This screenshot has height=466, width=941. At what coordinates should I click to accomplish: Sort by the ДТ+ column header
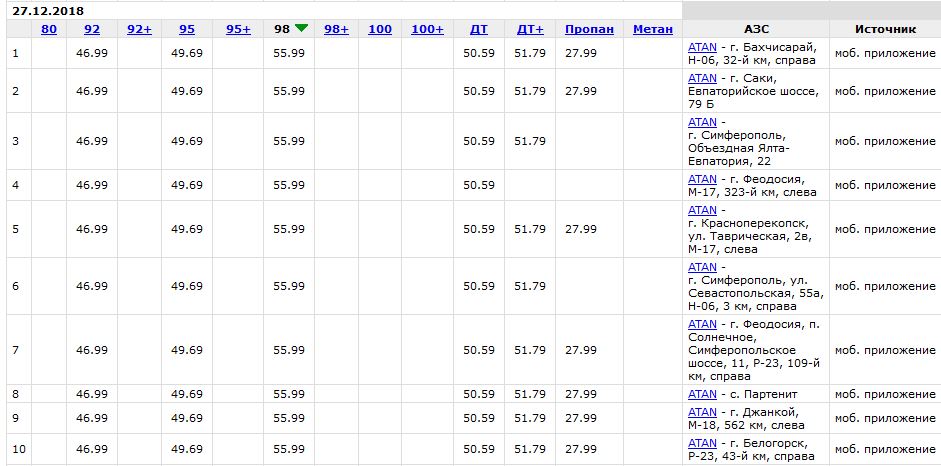point(530,29)
